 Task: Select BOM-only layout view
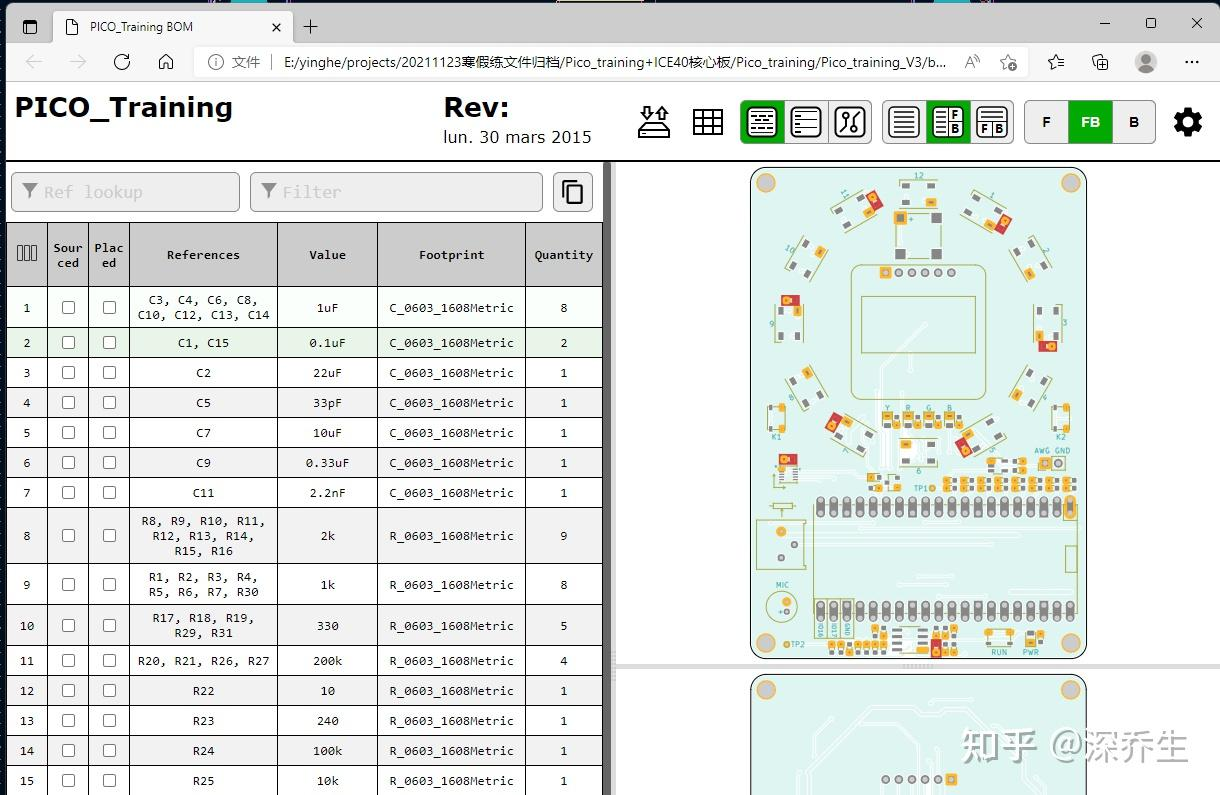pos(904,122)
